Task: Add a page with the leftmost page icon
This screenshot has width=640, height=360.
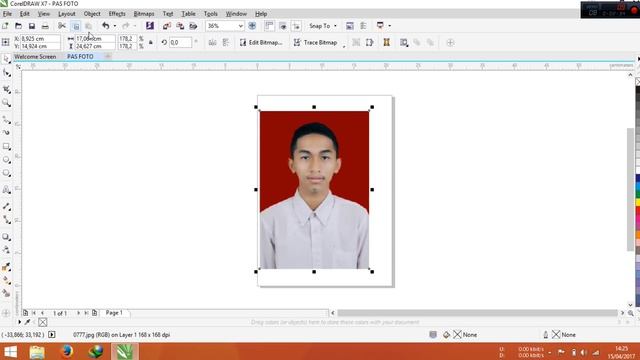Action: pos(25,313)
